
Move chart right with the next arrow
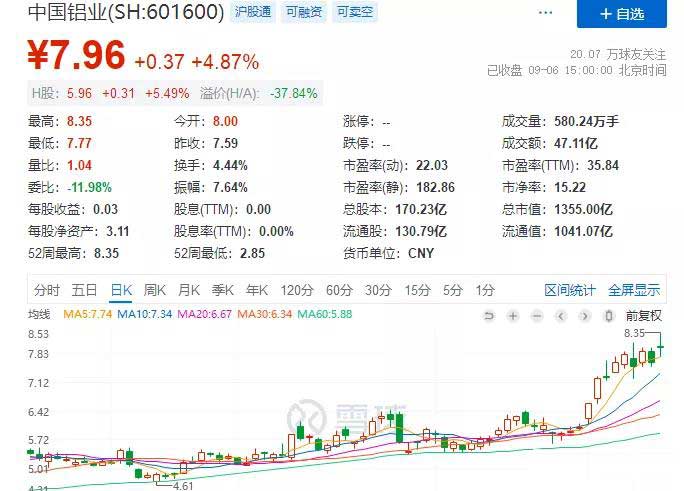click(x=585, y=316)
